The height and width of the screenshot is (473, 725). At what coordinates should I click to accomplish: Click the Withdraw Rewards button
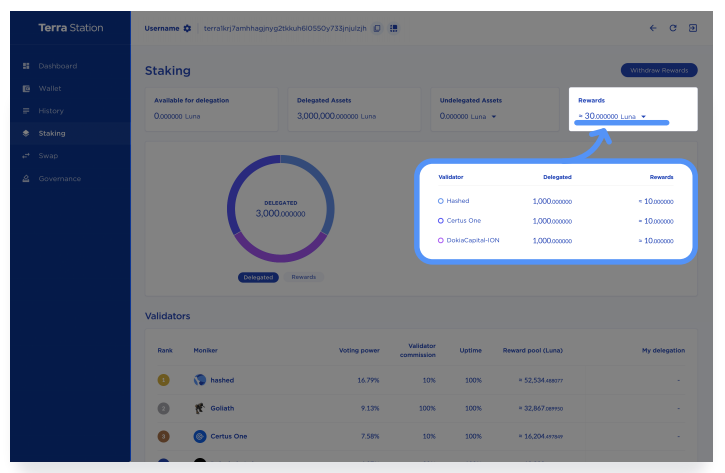tap(659, 70)
